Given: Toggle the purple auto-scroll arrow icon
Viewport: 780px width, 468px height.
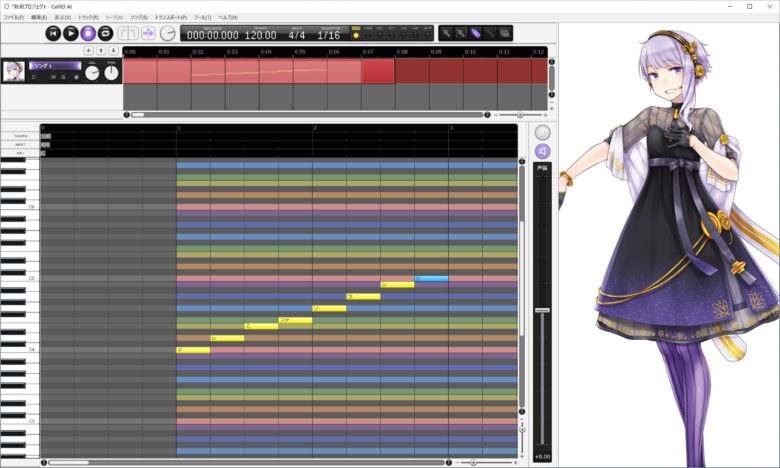Looking at the screenshot, I should [x=148, y=33].
